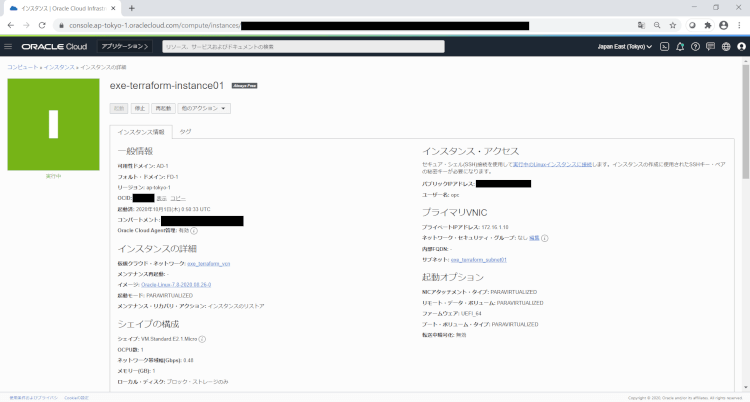Viewport: 750px width, 402px height.
Task: Click info icon beside ネットワーク・セキュリティ・グループ edit link
Action: (x=545, y=238)
